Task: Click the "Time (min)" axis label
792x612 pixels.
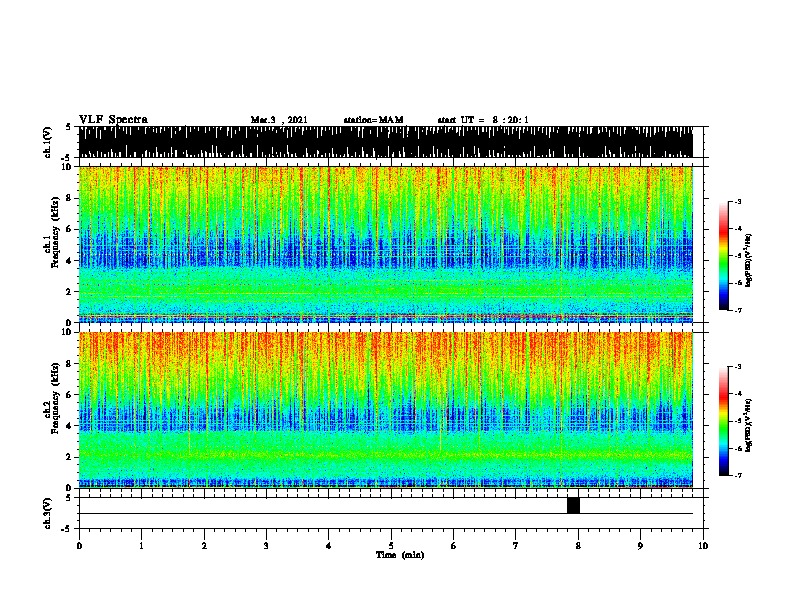Action: (x=400, y=555)
